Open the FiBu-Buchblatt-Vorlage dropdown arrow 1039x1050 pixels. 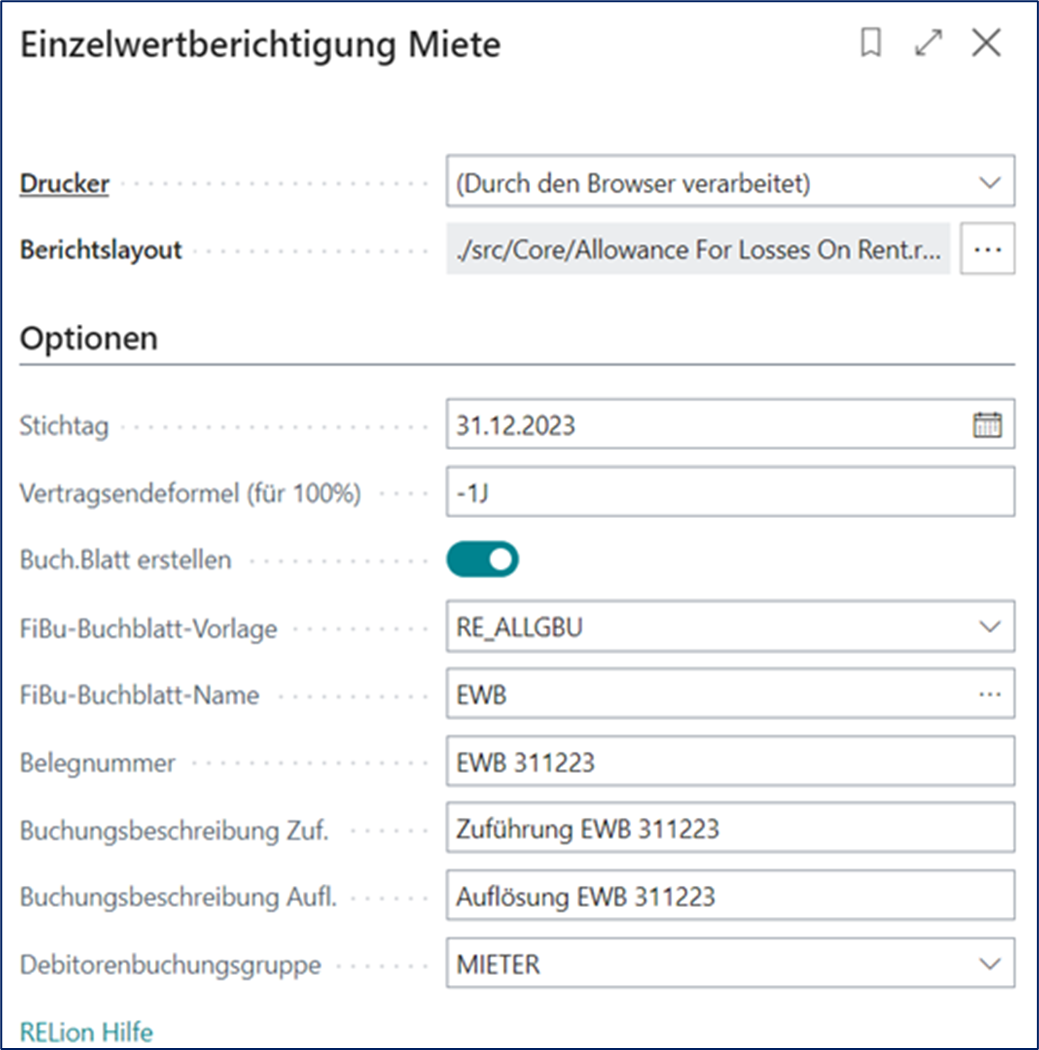(989, 627)
